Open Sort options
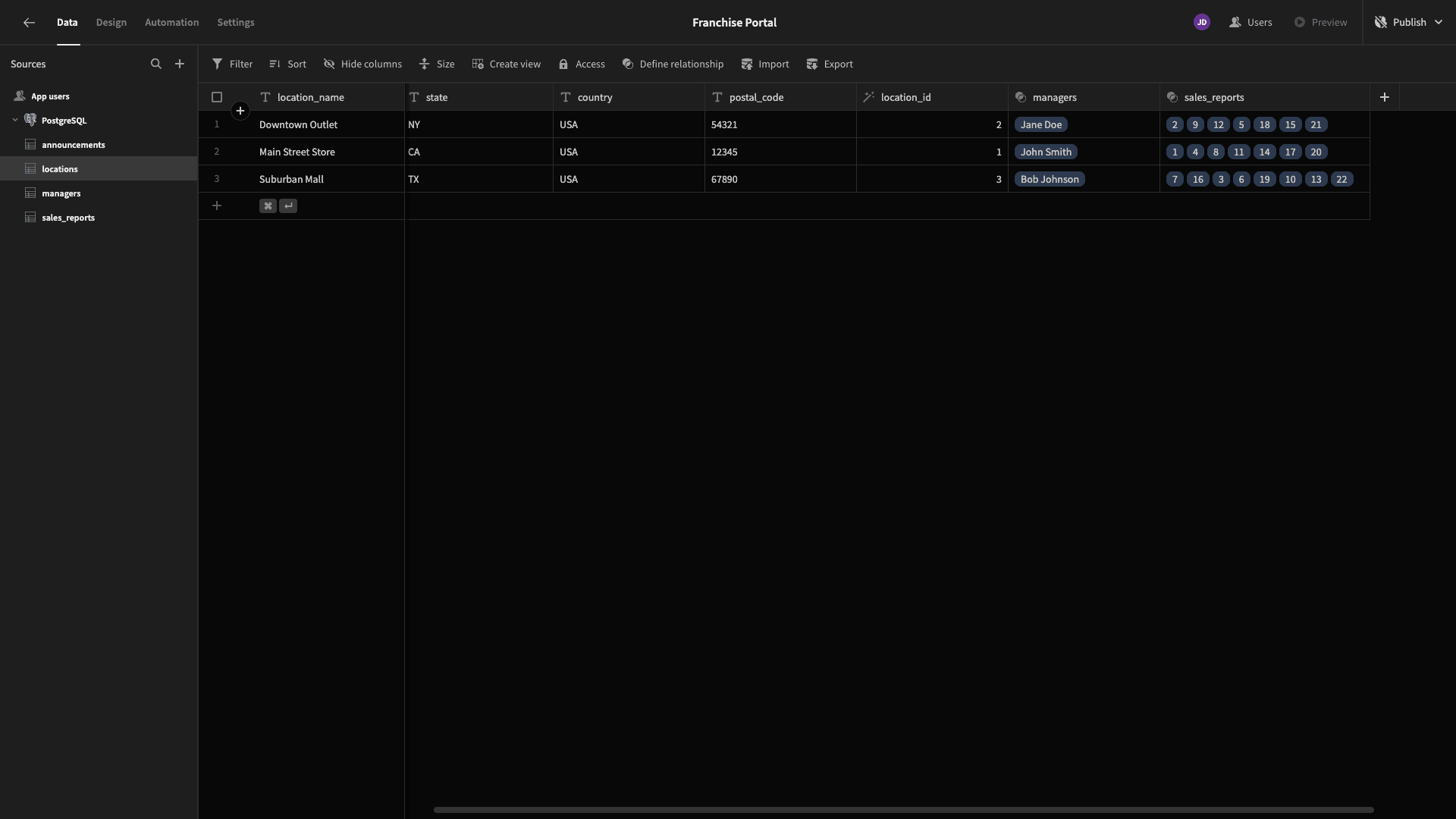1456x819 pixels. tap(287, 64)
